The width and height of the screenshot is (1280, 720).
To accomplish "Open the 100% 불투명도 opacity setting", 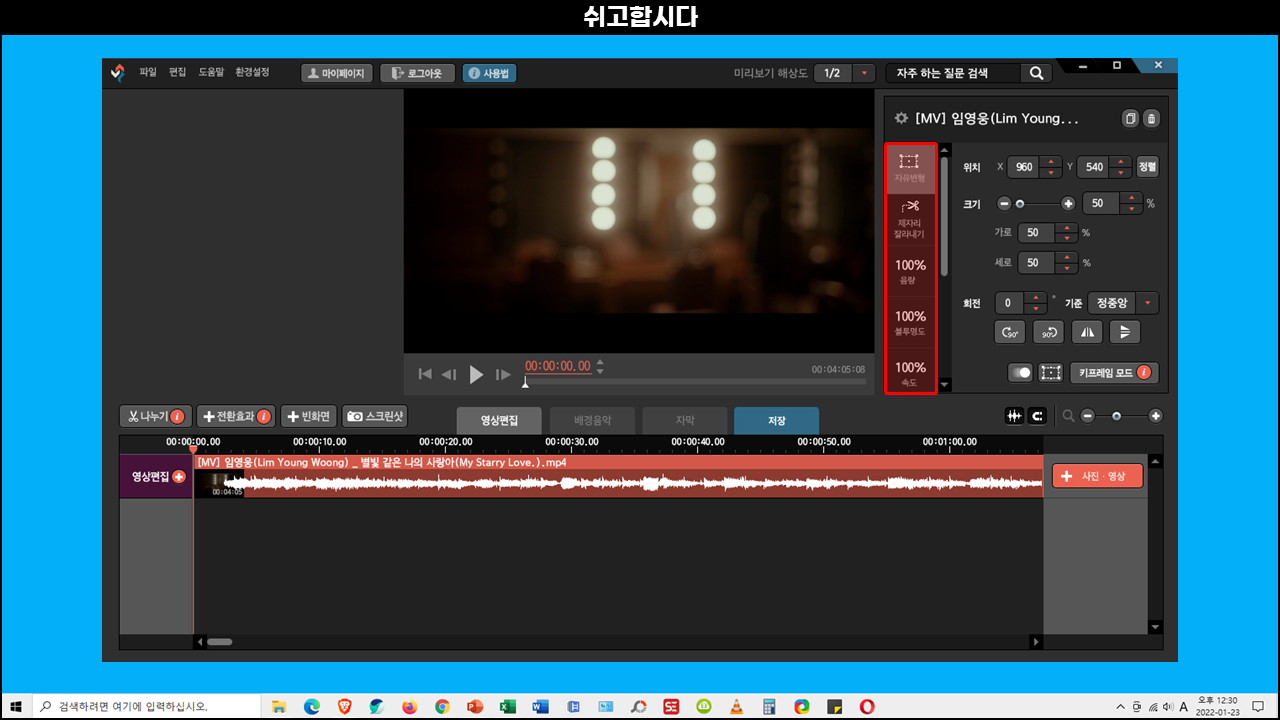I will 910,322.
